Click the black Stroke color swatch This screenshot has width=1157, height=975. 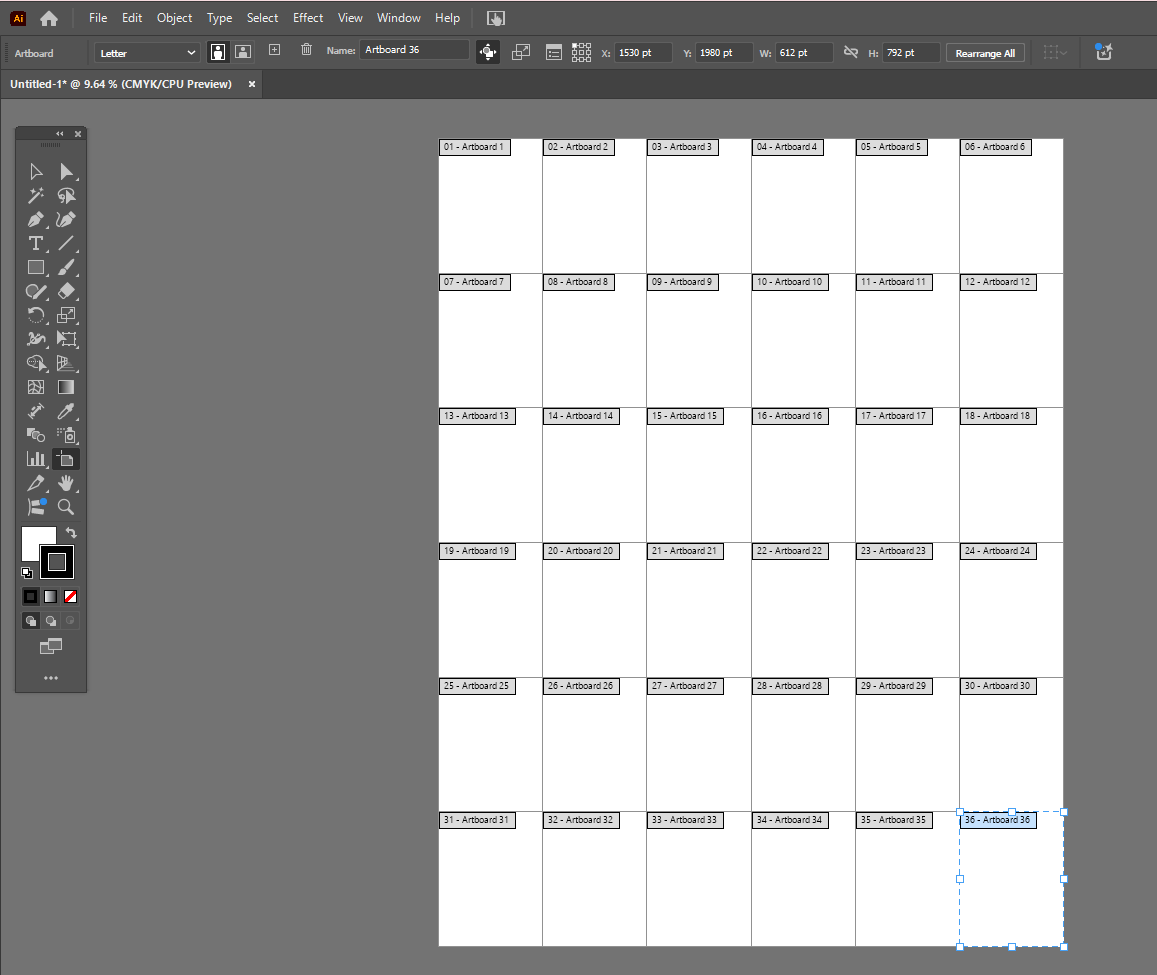[x=57, y=562]
